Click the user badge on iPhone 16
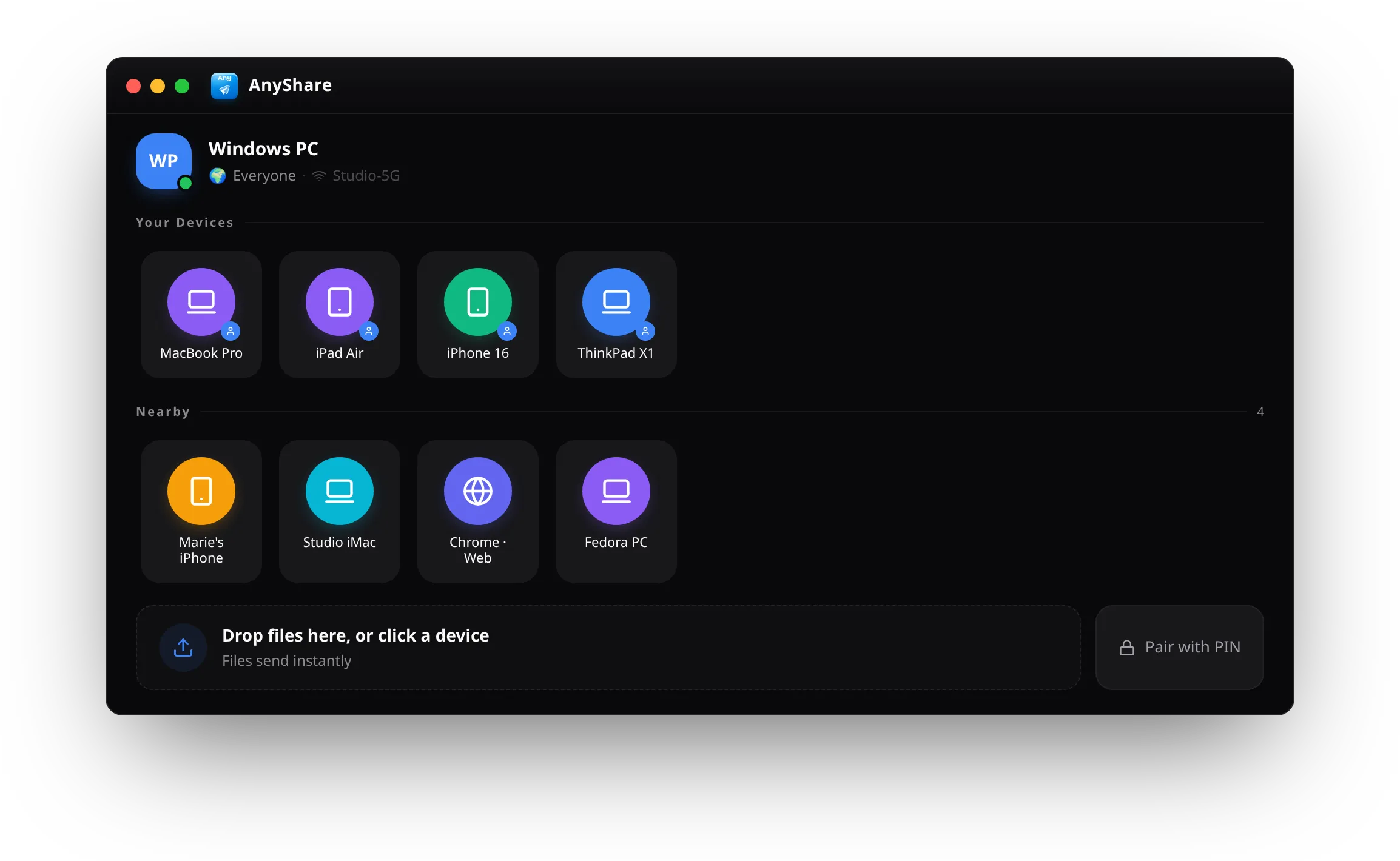The height and width of the screenshot is (861, 1400). click(x=507, y=331)
